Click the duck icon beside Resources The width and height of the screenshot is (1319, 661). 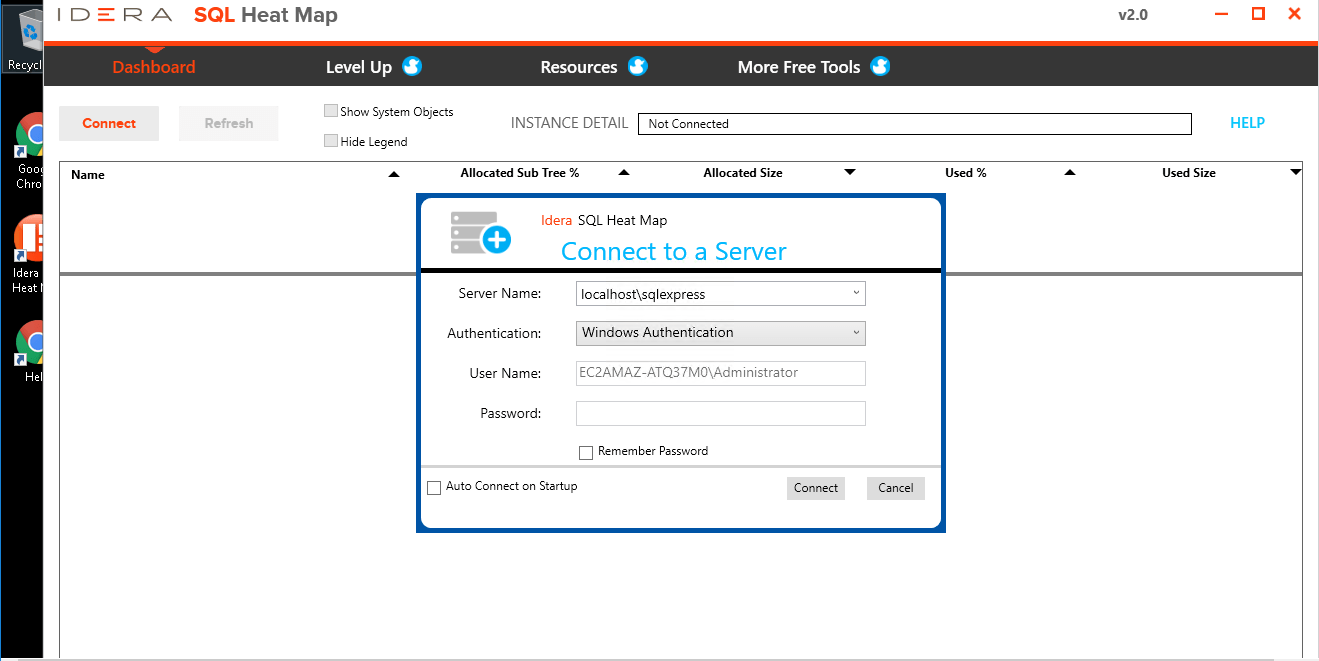pyautogui.click(x=638, y=67)
